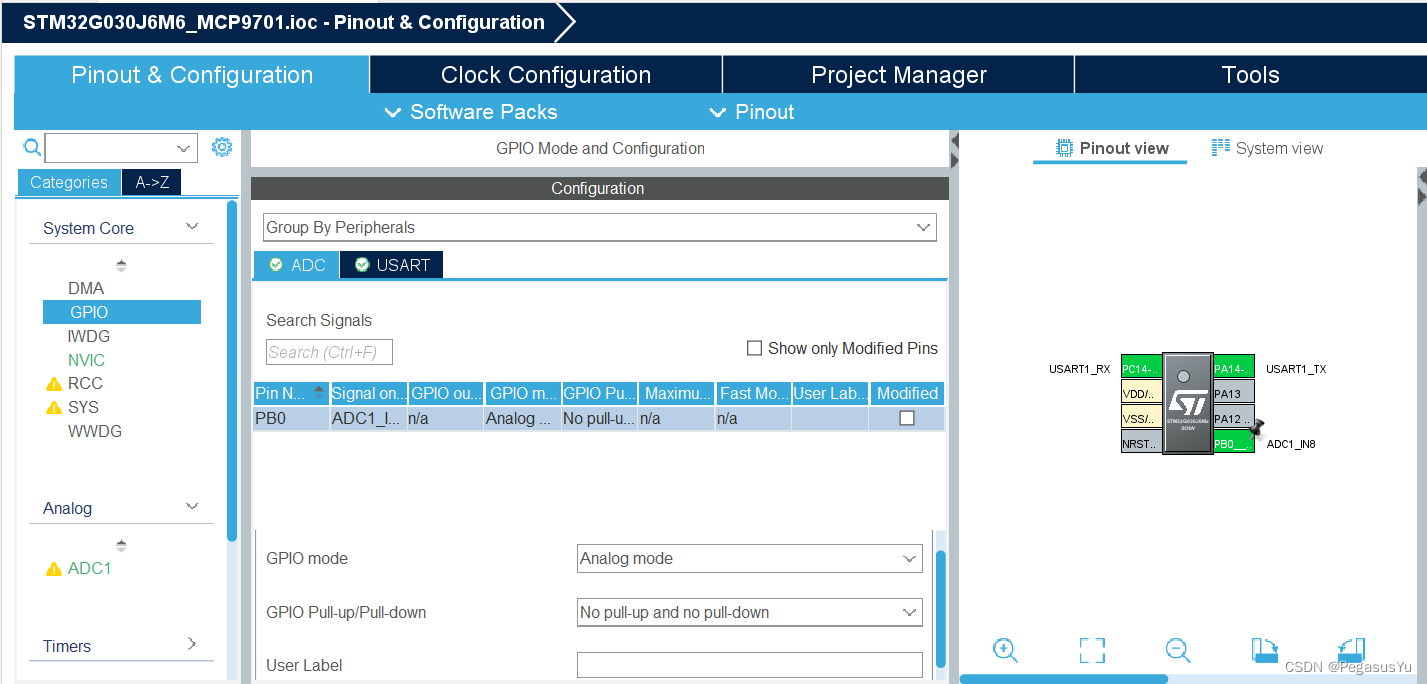This screenshot has width=1427, height=684.
Task: Click the Signal on Pin column header
Action: (x=369, y=393)
